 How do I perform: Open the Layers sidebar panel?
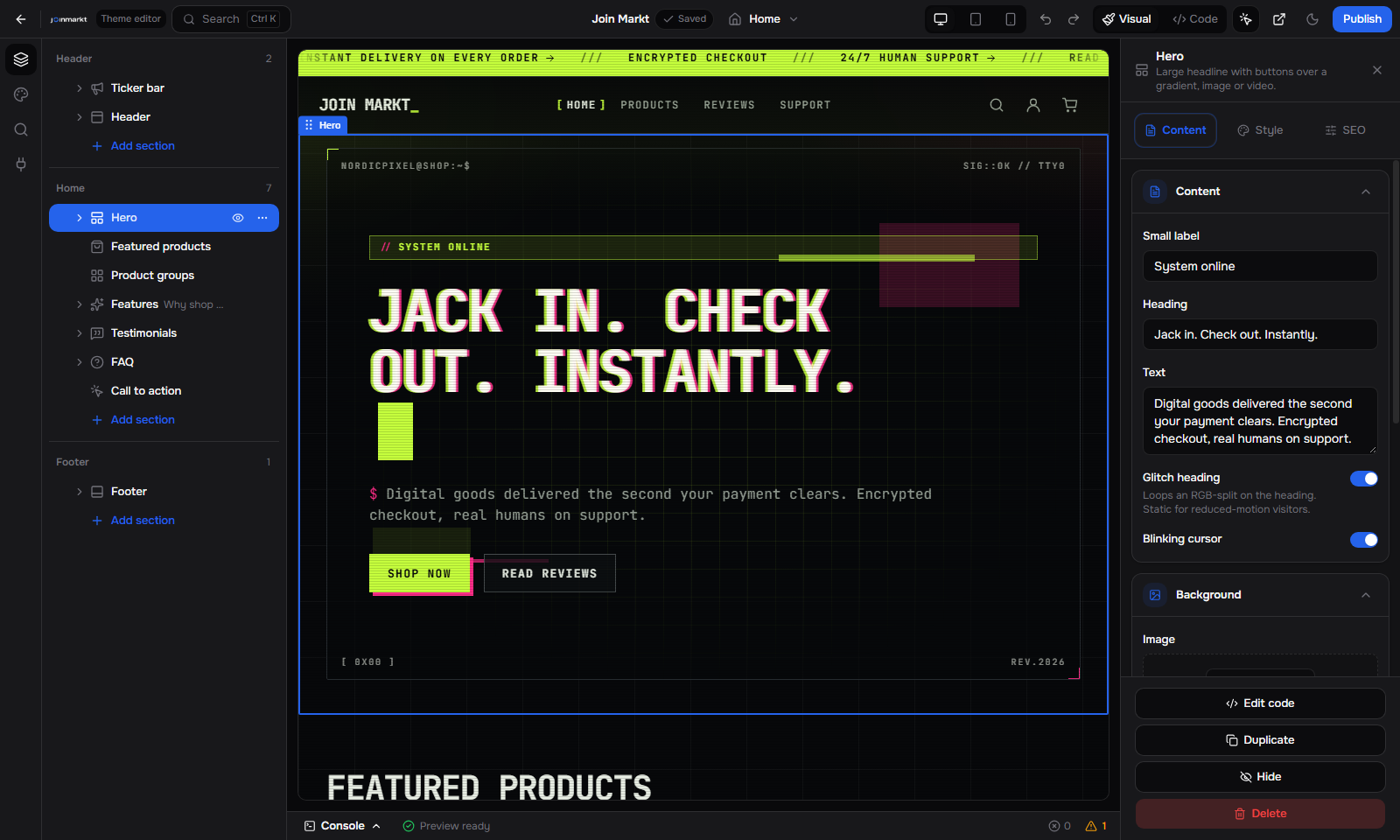pos(21,59)
